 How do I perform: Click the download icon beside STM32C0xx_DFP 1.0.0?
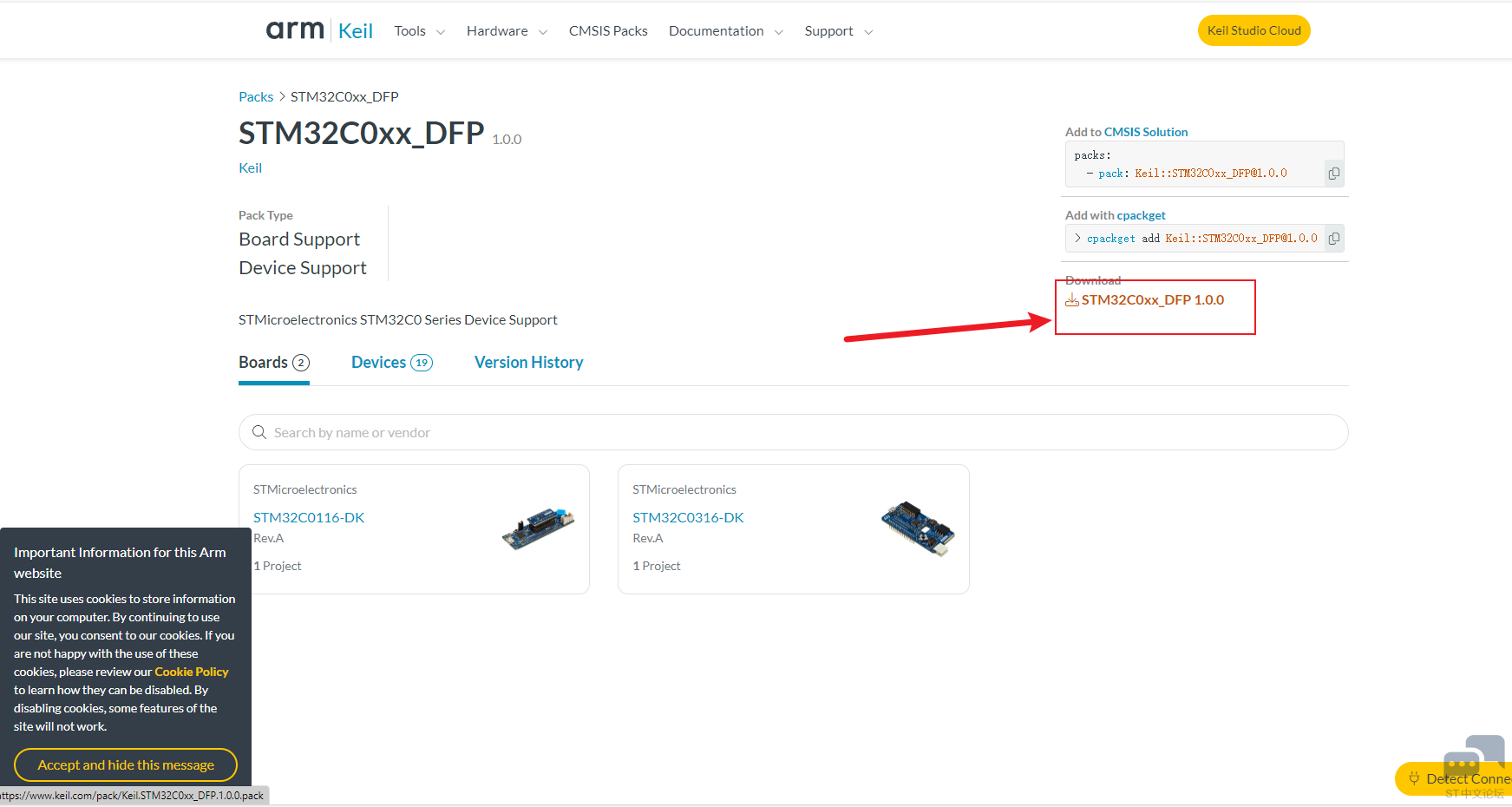1072,300
